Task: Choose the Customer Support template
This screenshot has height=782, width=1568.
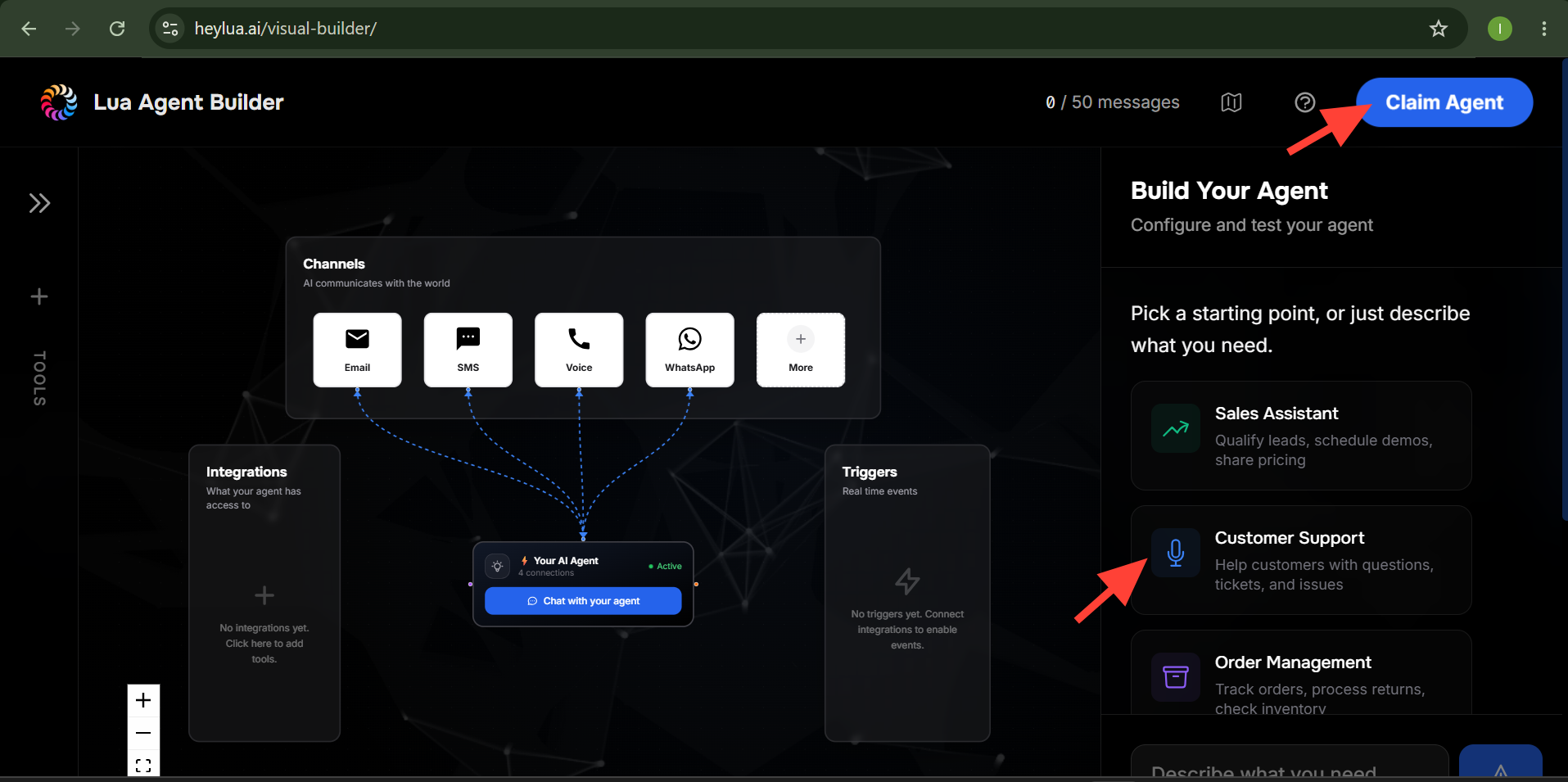Action: pos(1301,560)
